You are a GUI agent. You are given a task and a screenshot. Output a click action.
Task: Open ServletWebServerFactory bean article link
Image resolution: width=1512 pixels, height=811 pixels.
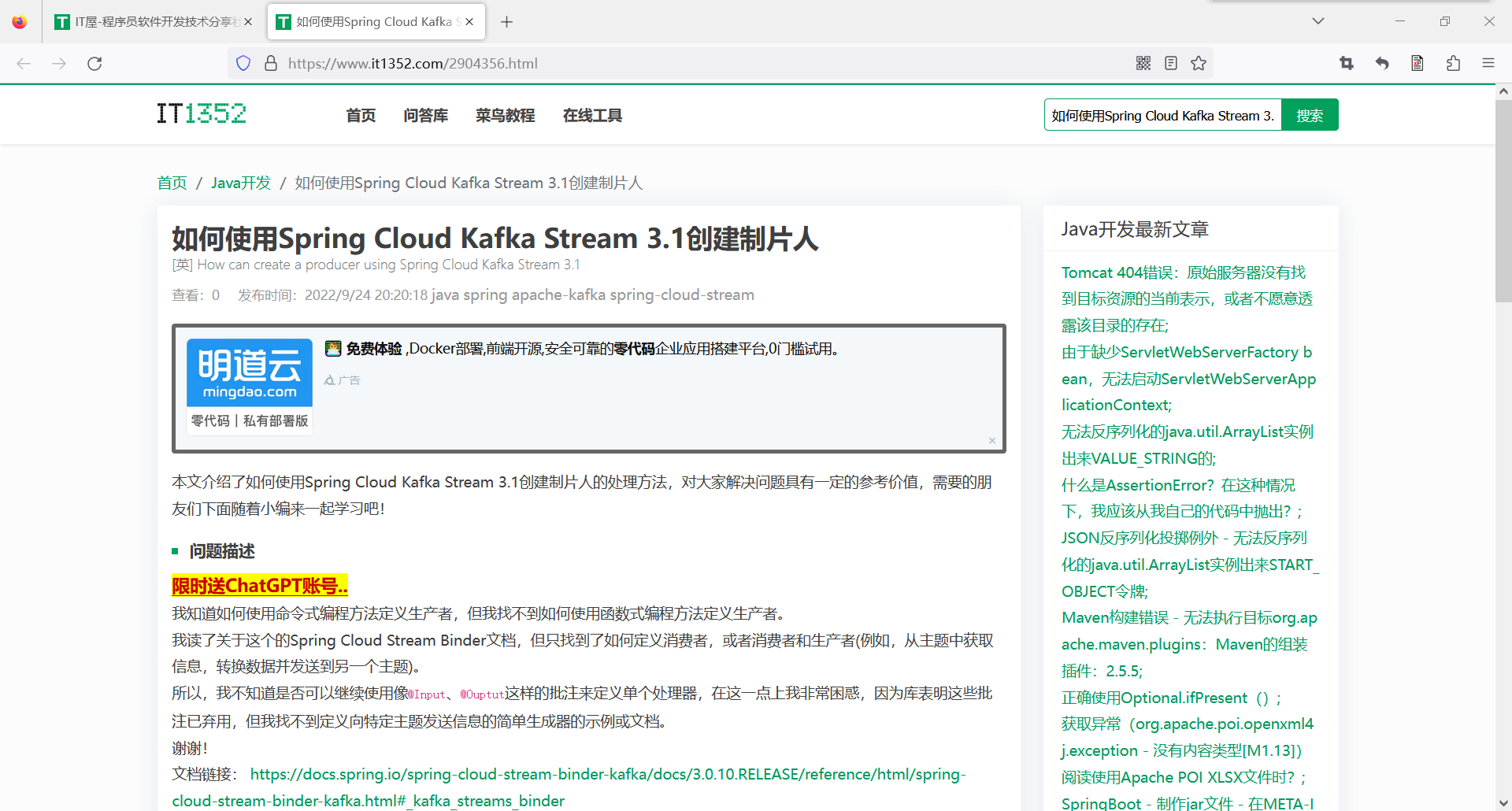(1189, 379)
